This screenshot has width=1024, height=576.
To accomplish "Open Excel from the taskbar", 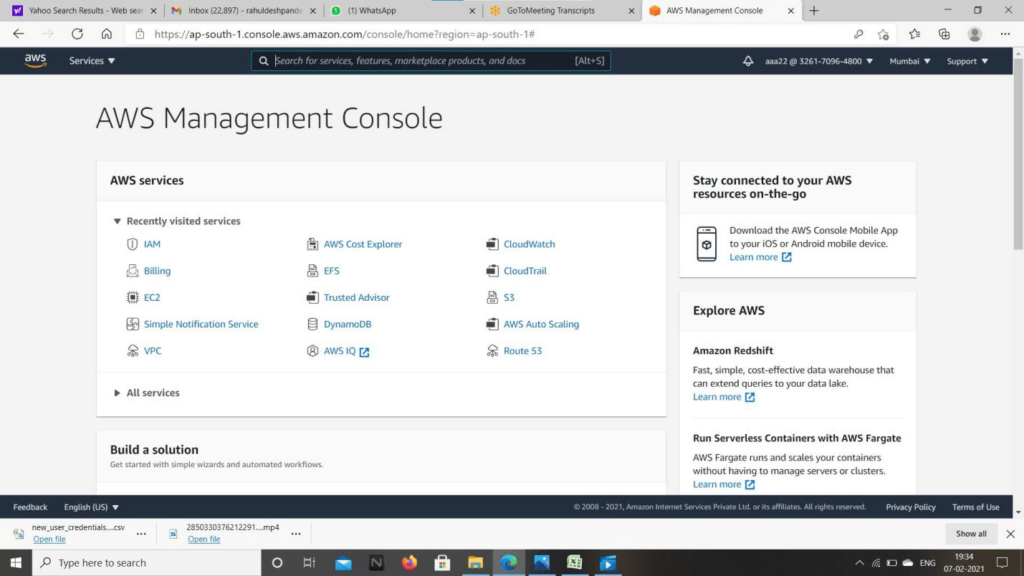I will coord(574,562).
